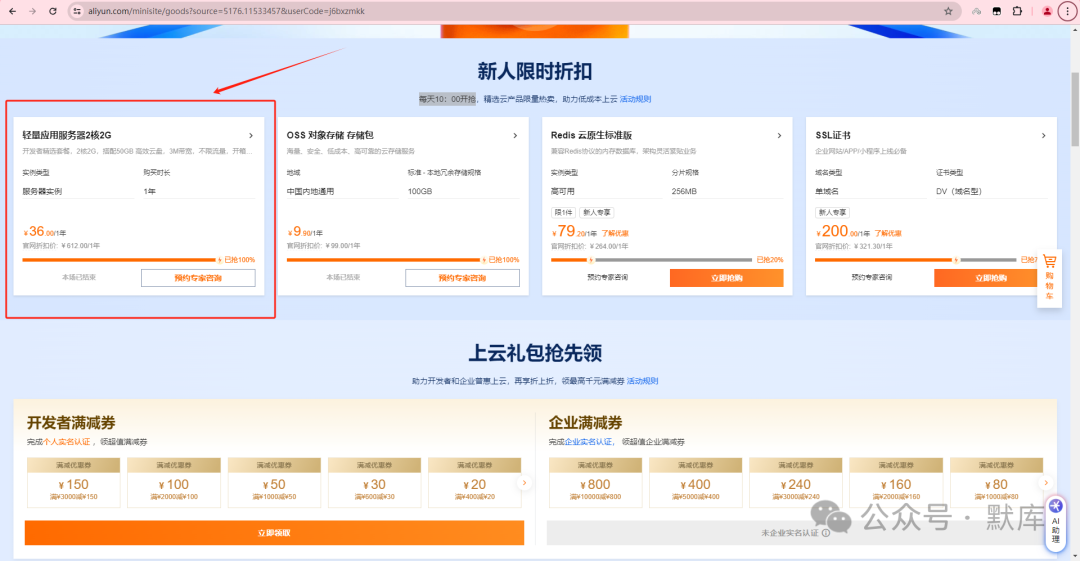Viewport: 1080px width, 561px height.
Task: Select the ¥800 enterprise coupon card
Action: [595, 482]
